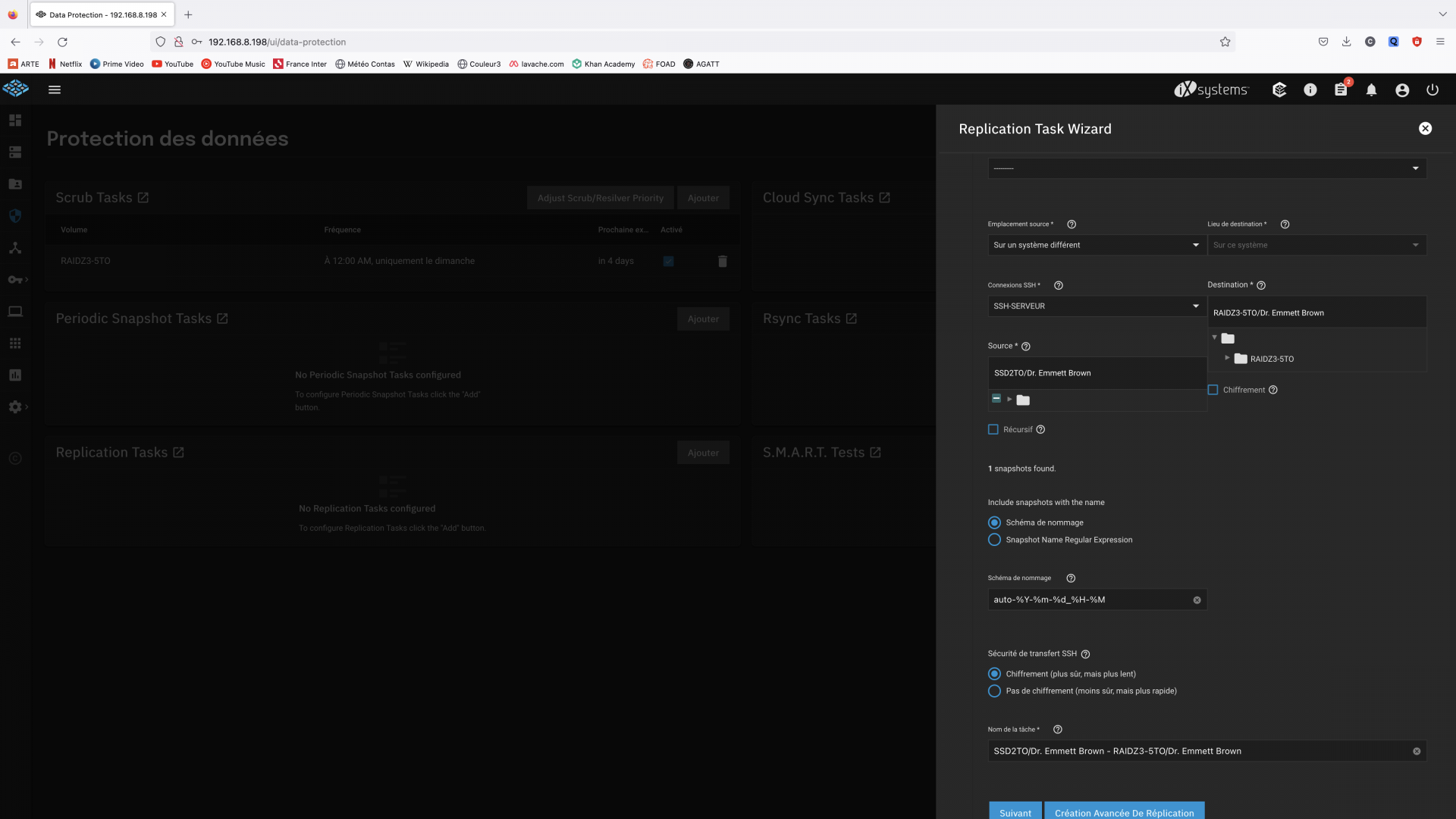
Task: Toggle the source tree root checkbox
Action: 996,399
